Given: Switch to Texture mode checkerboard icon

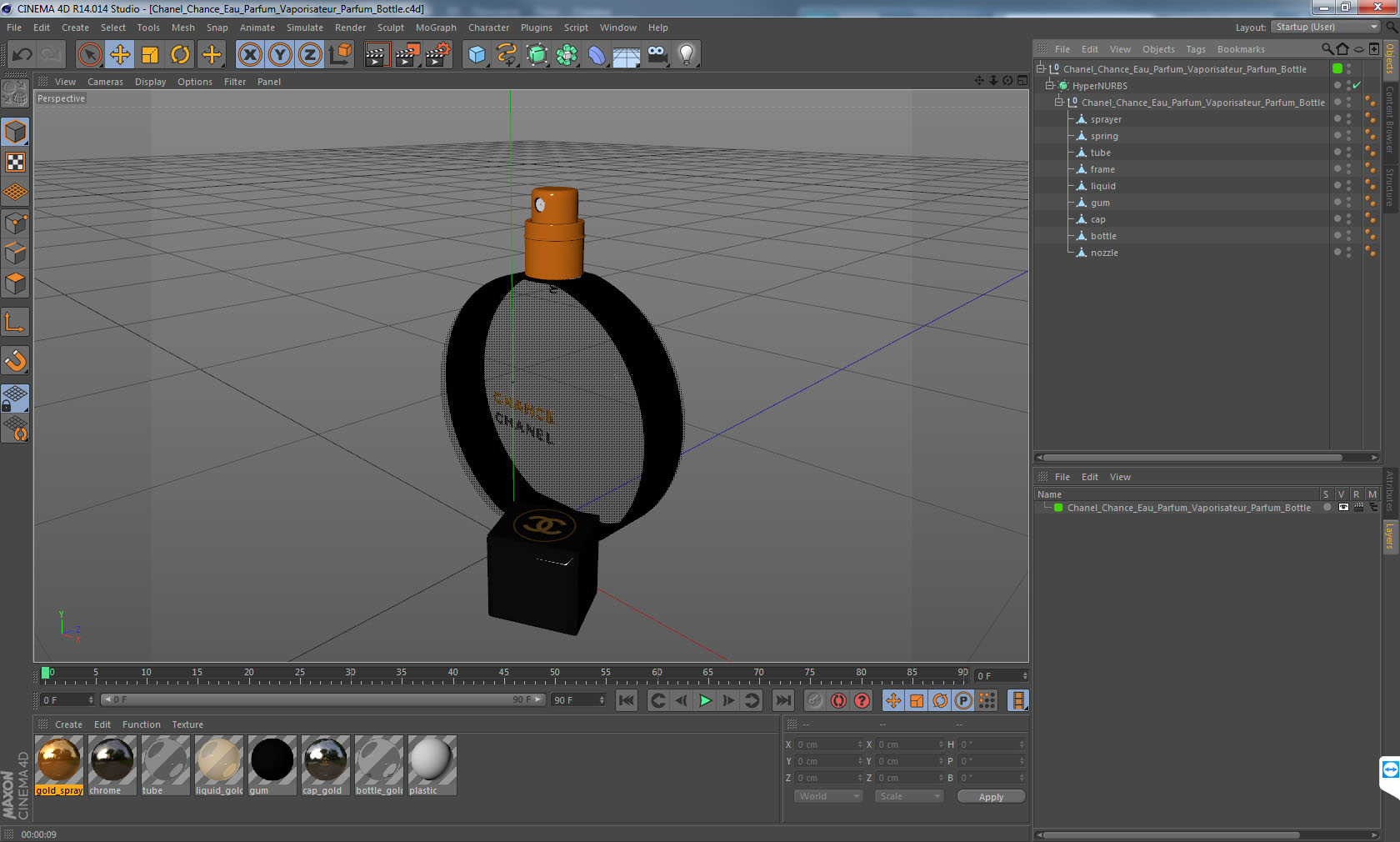Looking at the screenshot, I should [x=15, y=162].
